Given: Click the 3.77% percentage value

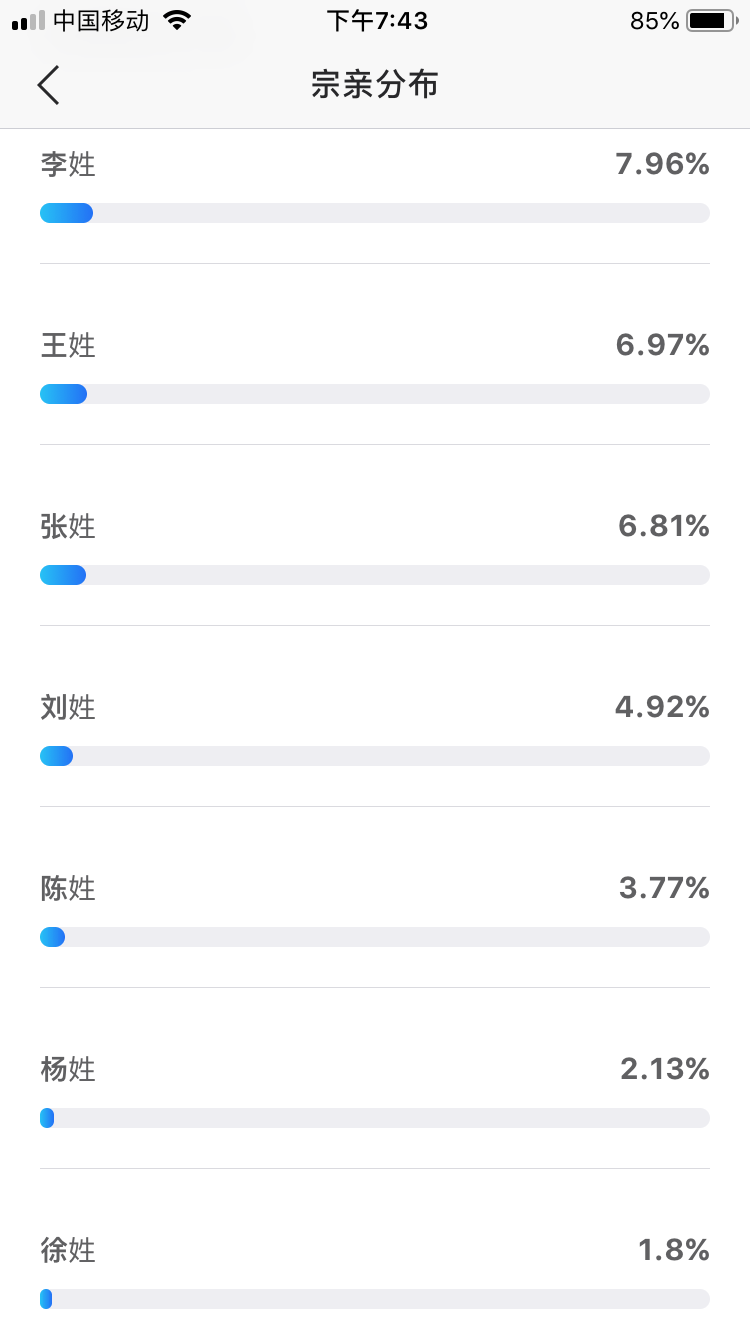Looking at the screenshot, I should tap(664, 888).
